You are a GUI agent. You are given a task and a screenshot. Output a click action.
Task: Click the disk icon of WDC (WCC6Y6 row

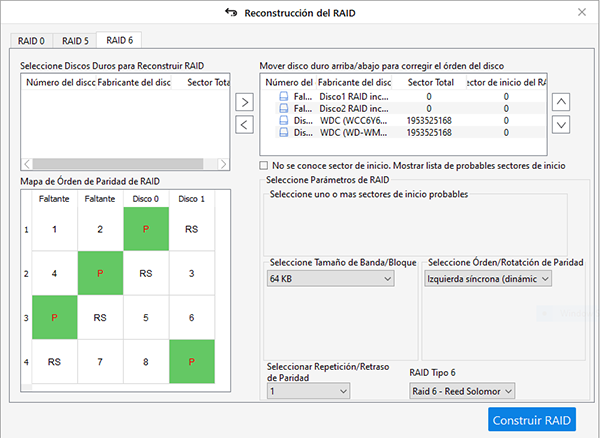[284, 120]
